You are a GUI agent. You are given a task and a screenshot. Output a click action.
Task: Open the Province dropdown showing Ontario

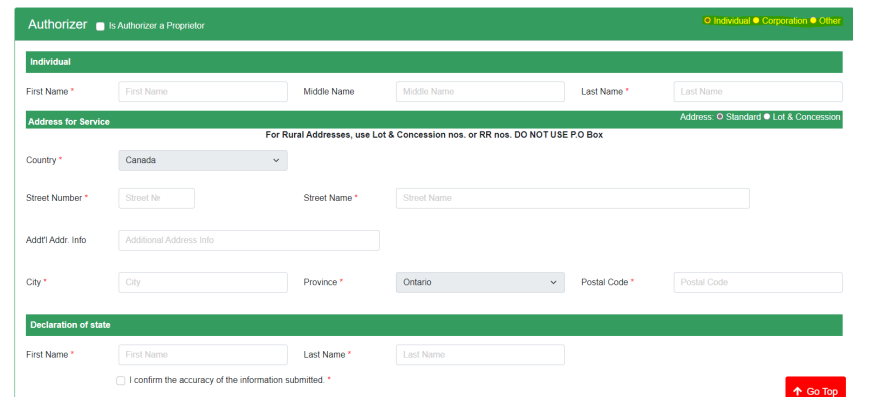(480, 282)
